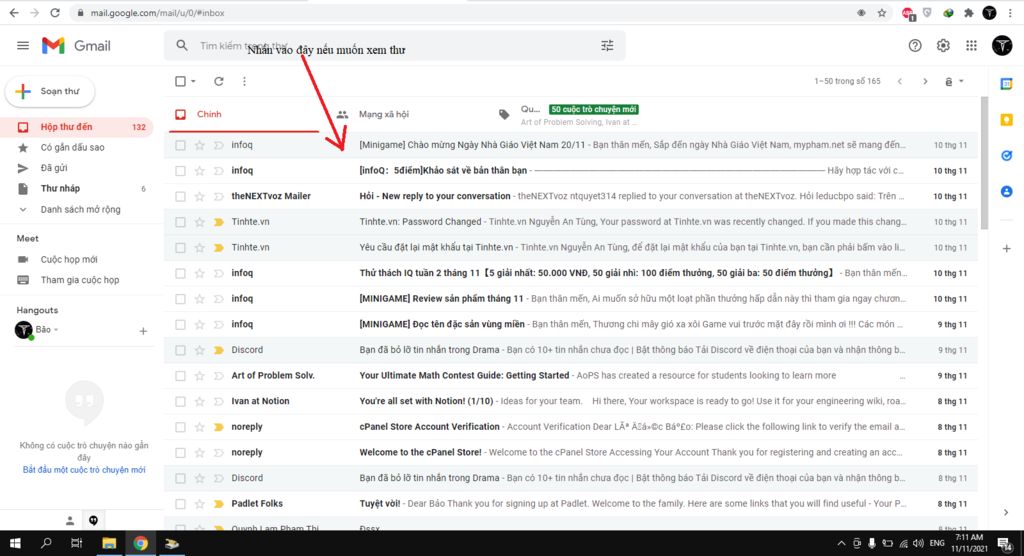Click the Soạn thư compose button
This screenshot has width=1024, height=556.
coord(50,91)
